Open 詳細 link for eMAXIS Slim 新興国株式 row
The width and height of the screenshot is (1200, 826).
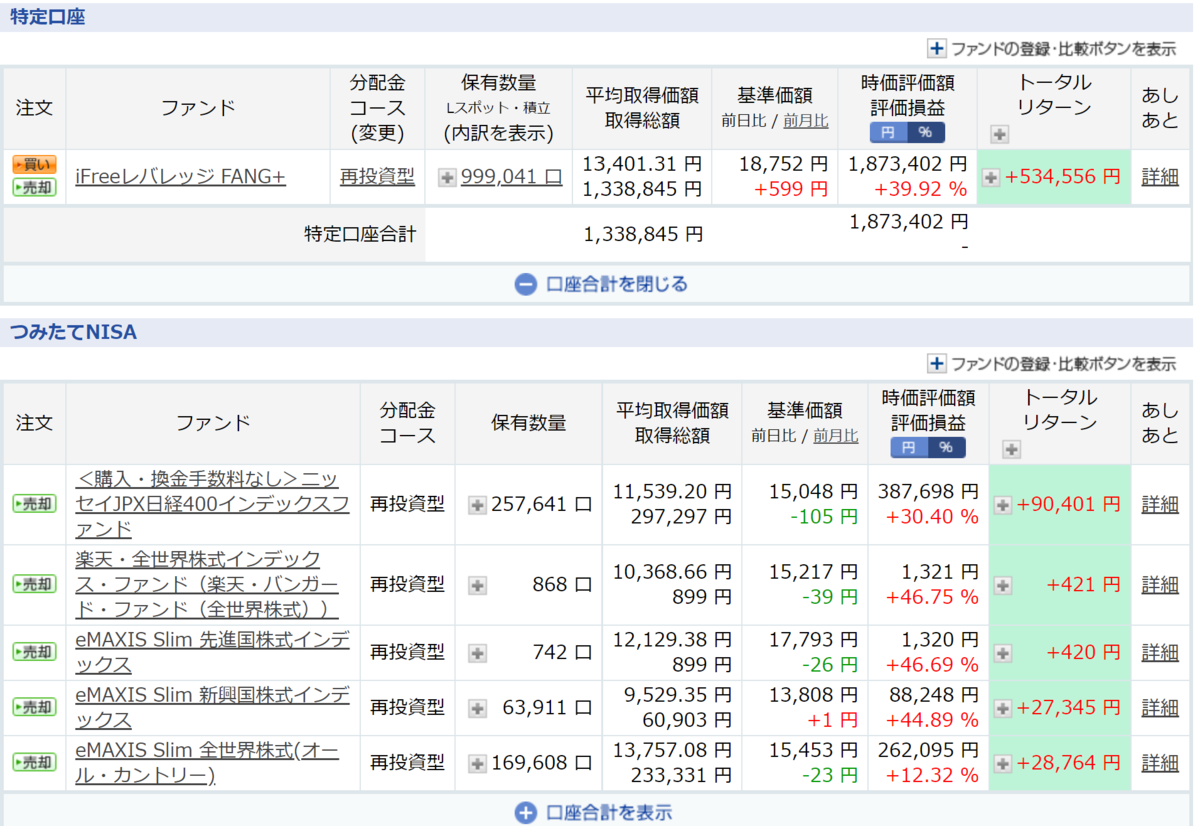(x=1161, y=707)
